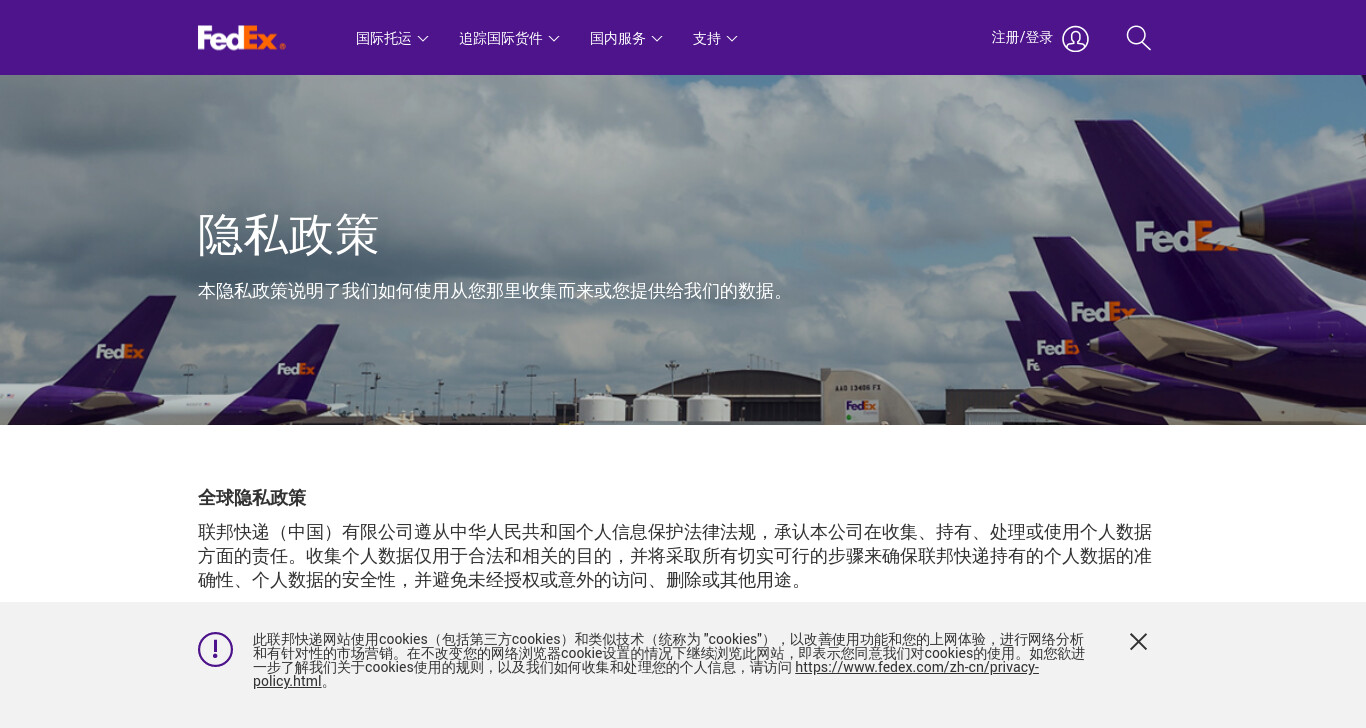The height and width of the screenshot is (728, 1366).
Task: Expand chevron next to 支持
Action: [x=732, y=39]
